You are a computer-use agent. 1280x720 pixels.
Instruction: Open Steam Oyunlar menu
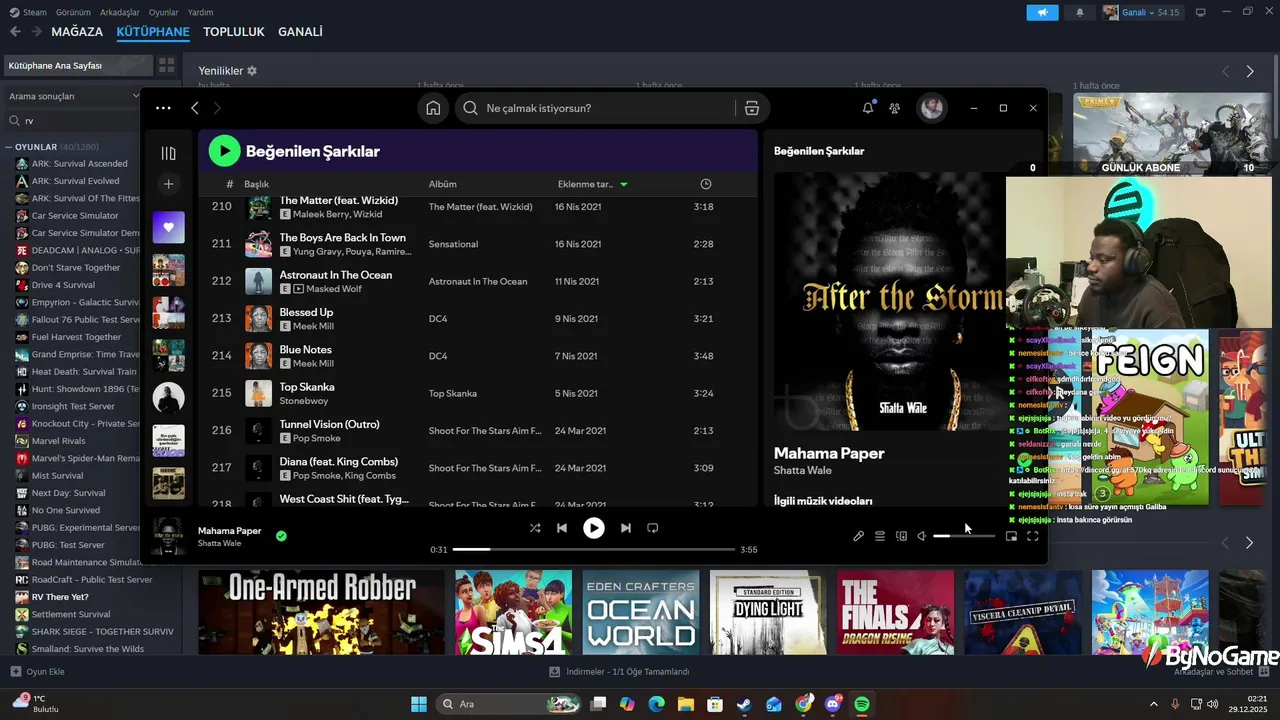(x=164, y=12)
